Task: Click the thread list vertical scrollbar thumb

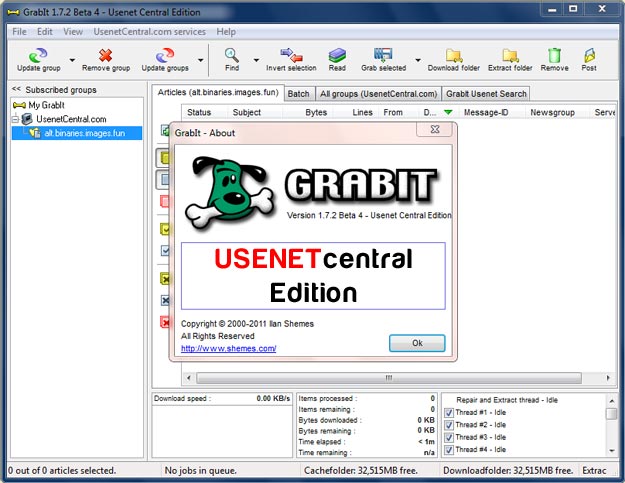Action: [x=611, y=414]
